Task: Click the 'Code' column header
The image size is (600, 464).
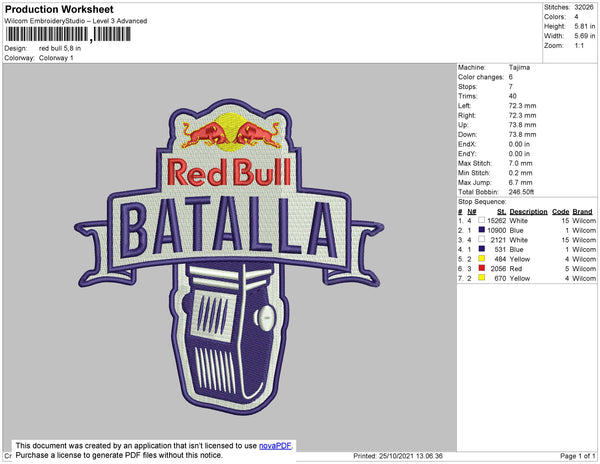Action: point(561,212)
